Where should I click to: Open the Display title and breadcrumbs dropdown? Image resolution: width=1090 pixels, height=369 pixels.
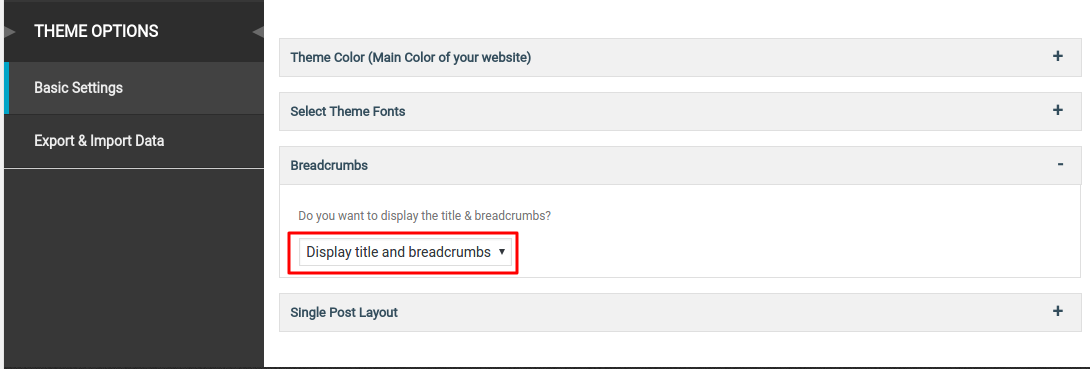point(405,252)
